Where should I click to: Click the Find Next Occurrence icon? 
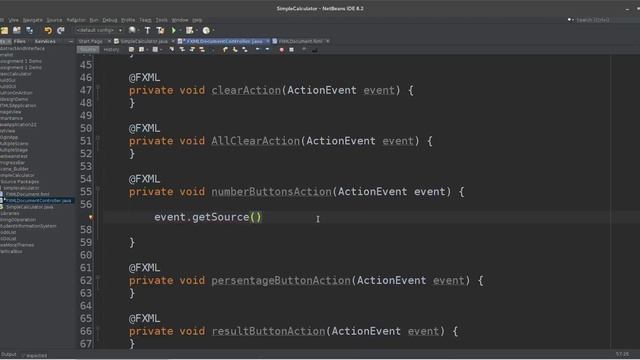click(192, 50)
